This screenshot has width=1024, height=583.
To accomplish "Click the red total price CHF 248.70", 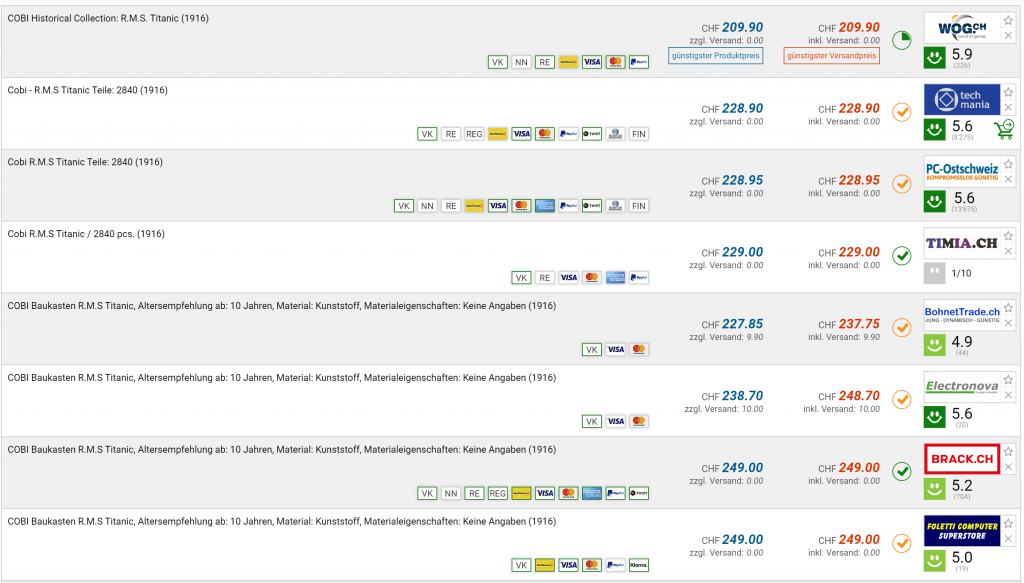I will tap(849, 396).
